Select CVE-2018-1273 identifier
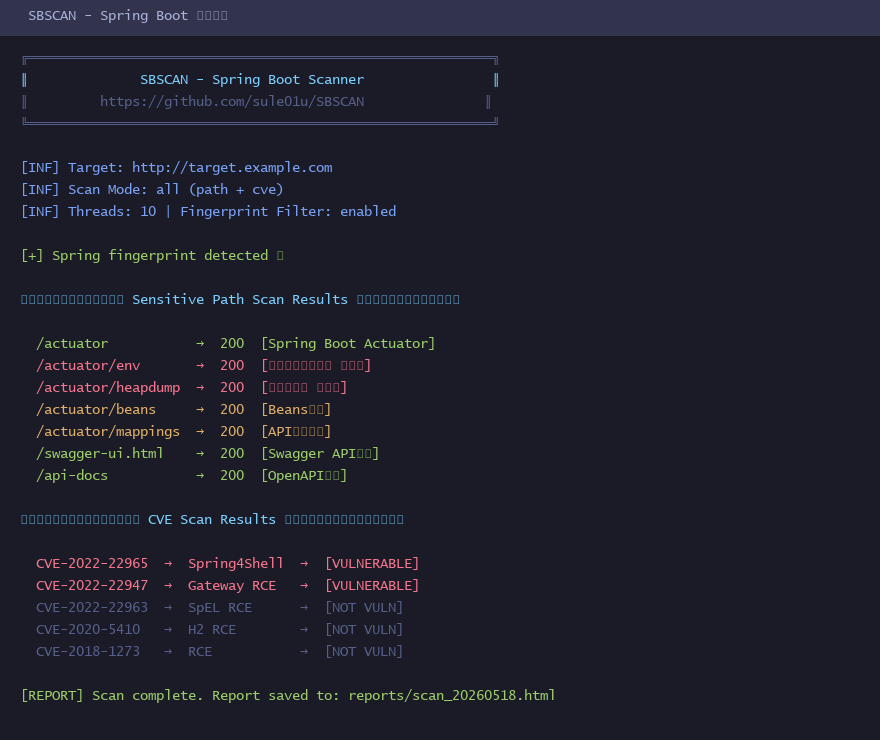Screen dimensions: 880x740 (88, 652)
